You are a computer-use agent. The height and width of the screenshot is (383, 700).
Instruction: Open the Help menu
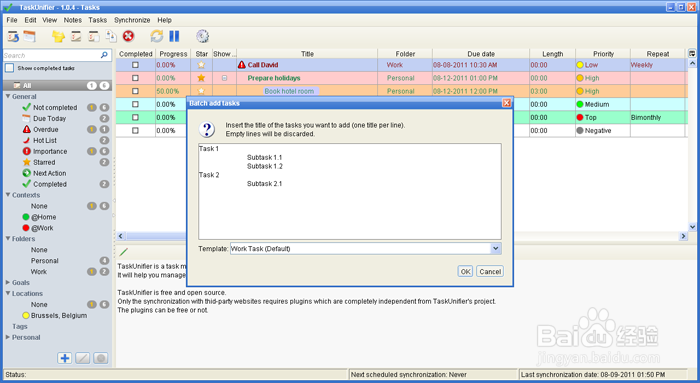pos(164,20)
